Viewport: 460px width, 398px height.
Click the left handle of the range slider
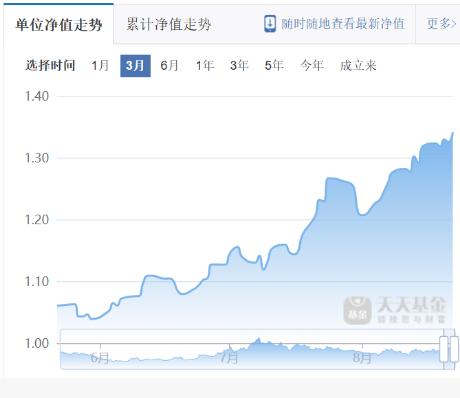click(x=444, y=349)
